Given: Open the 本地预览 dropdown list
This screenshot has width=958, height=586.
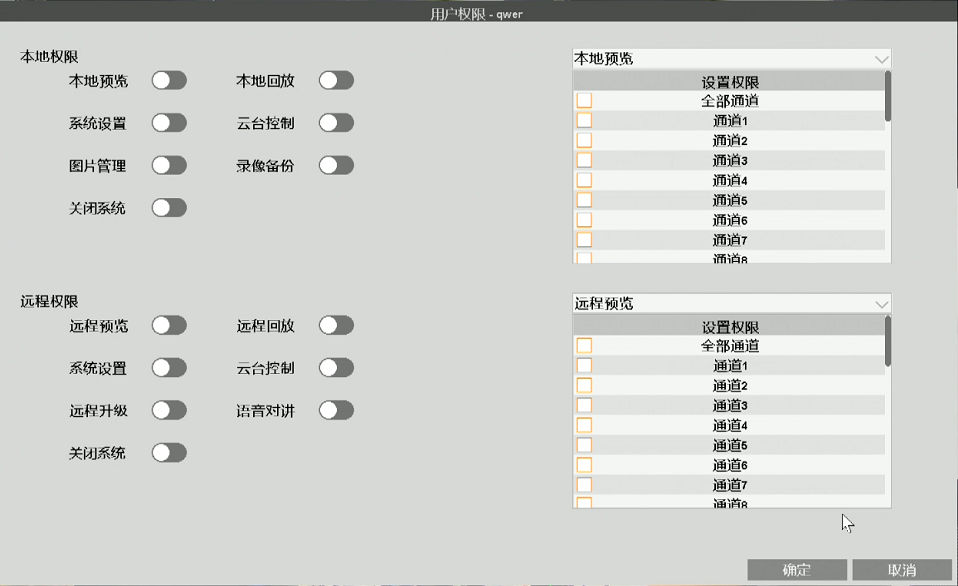Looking at the screenshot, I should (x=731, y=59).
